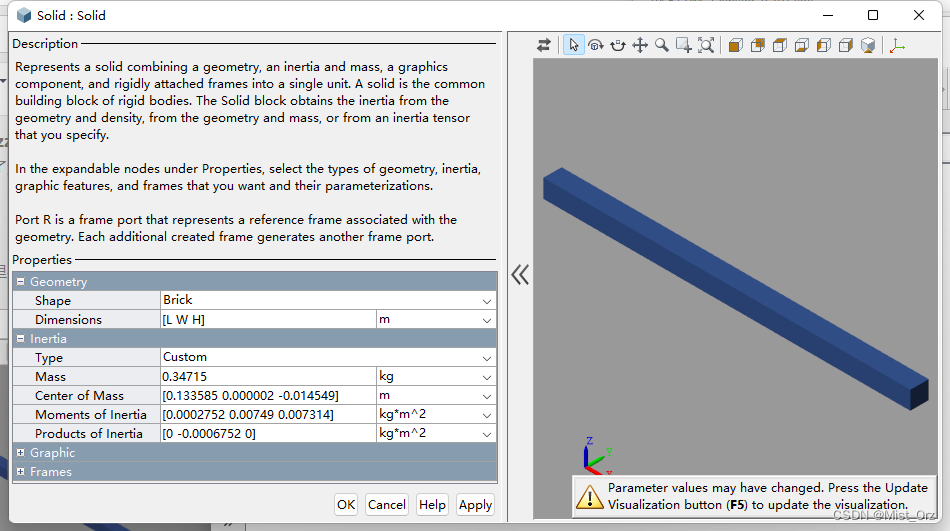Screen dimensions: 950x531
Task: Switch to right view cube icon
Action: click(846, 45)
